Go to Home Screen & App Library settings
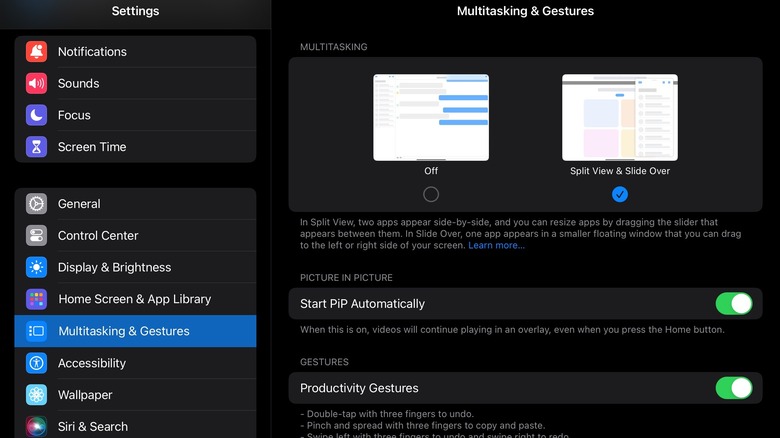The height and width of the screenshot is (438, 780). coord(135,299)
